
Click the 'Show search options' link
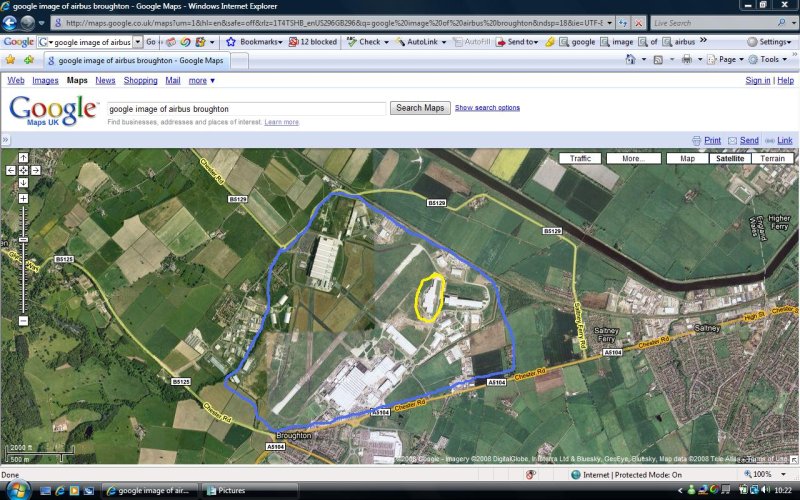[x=487, y=108]
